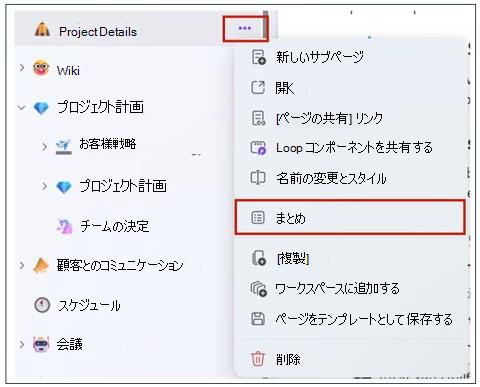Click the Loop component share icon
Image resolution: width=480 pixels, height=387 pixels.
point(258,148)
